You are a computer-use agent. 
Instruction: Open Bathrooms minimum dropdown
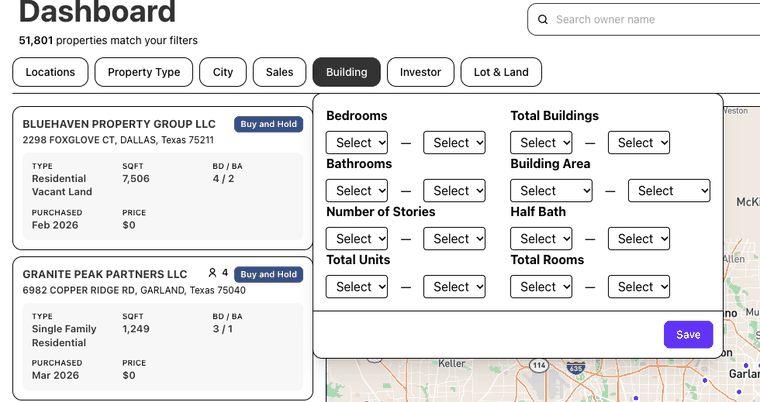[x=357, y=191]
